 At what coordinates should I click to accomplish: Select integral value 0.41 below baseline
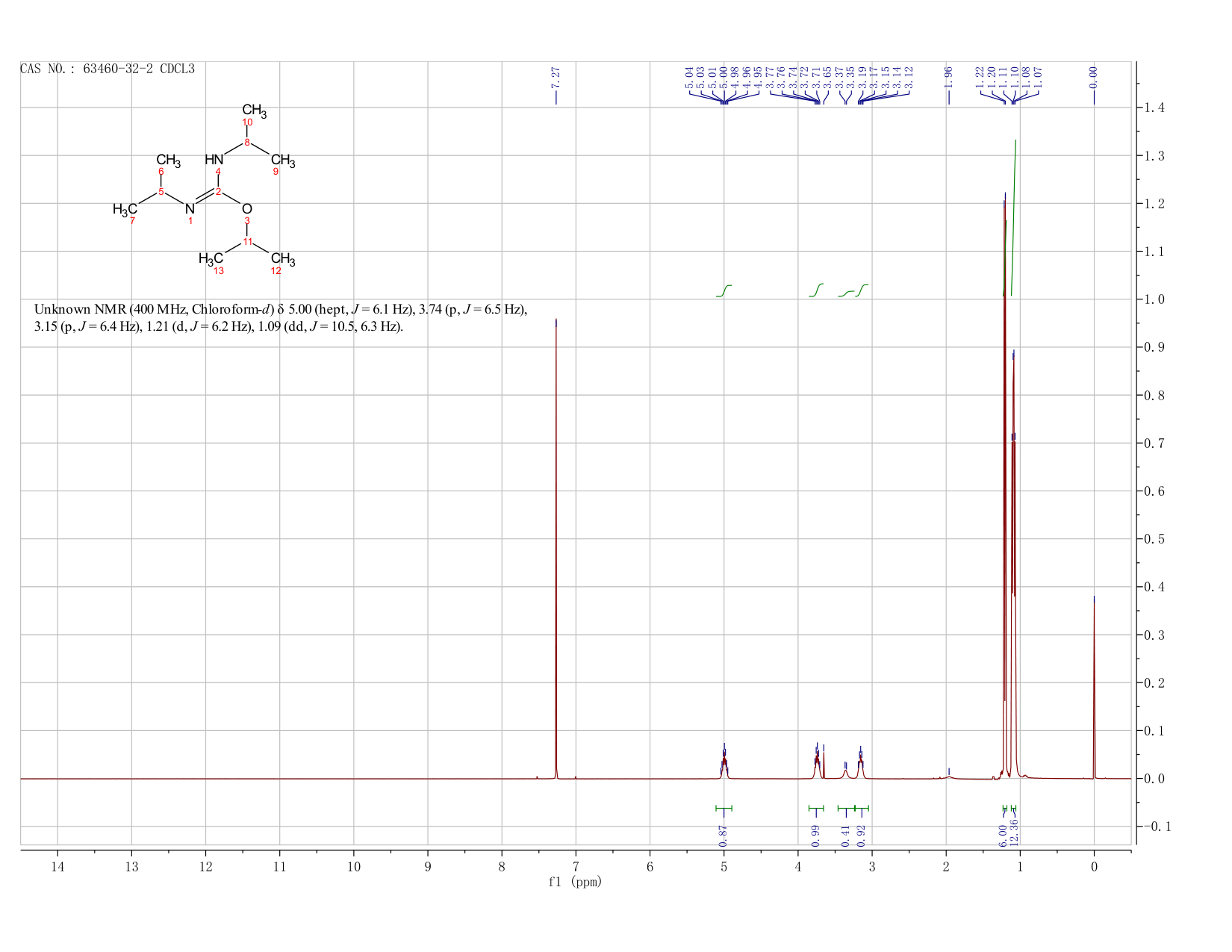pos(845,836)
